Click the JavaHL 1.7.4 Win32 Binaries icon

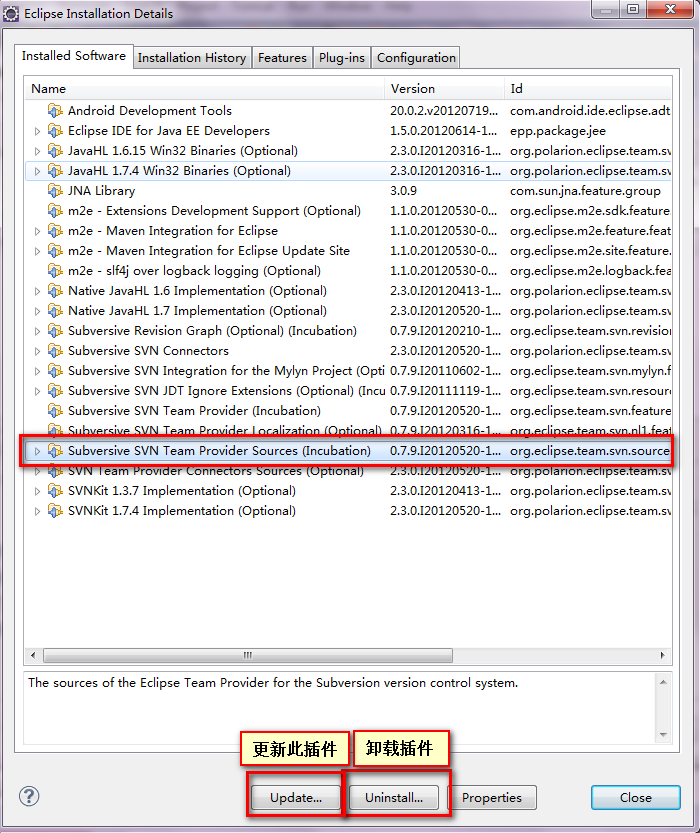coord(55,171)
